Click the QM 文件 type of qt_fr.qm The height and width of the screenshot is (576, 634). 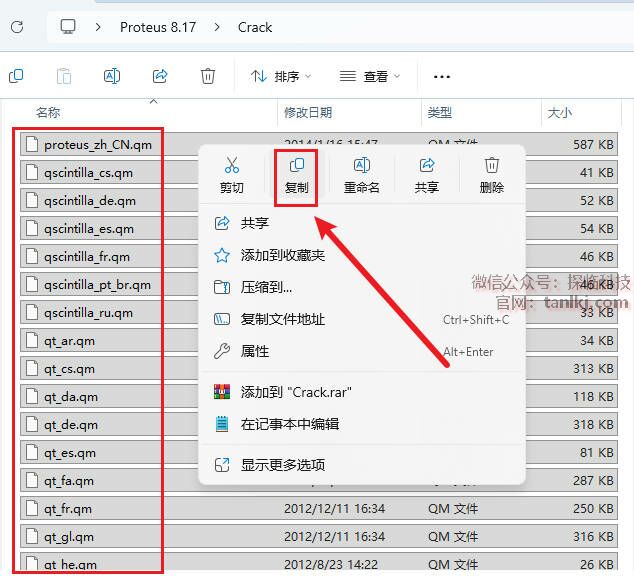(x=453, y=508)
